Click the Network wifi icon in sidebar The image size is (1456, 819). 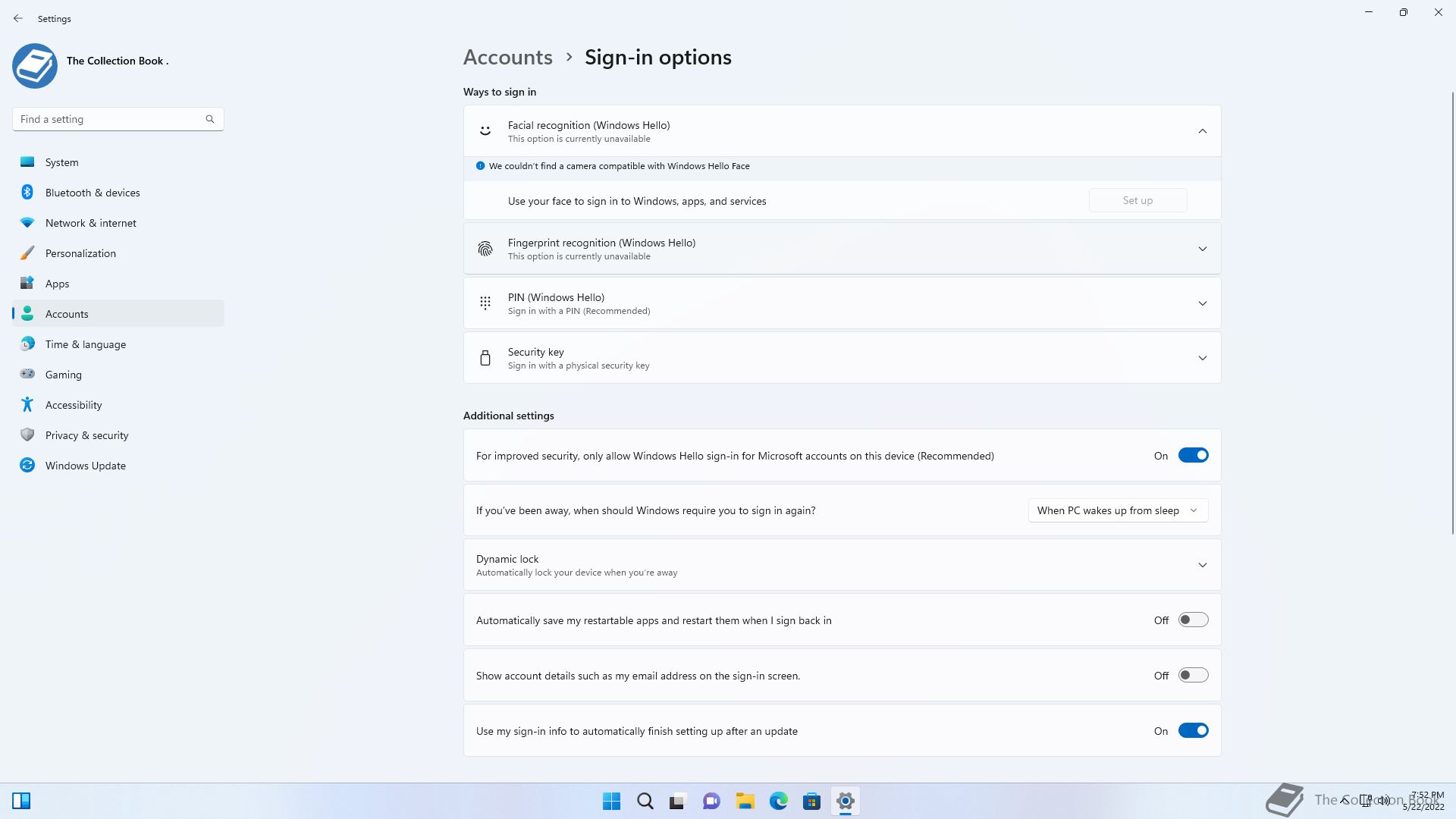point(27,222)
